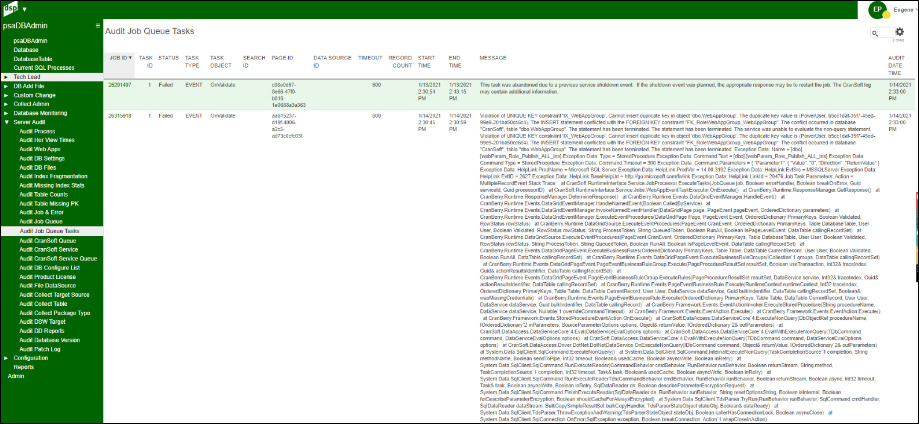Open the dropdown arrow beside the DSP logo
919x424 pixels.
click(x=24, y=10)
